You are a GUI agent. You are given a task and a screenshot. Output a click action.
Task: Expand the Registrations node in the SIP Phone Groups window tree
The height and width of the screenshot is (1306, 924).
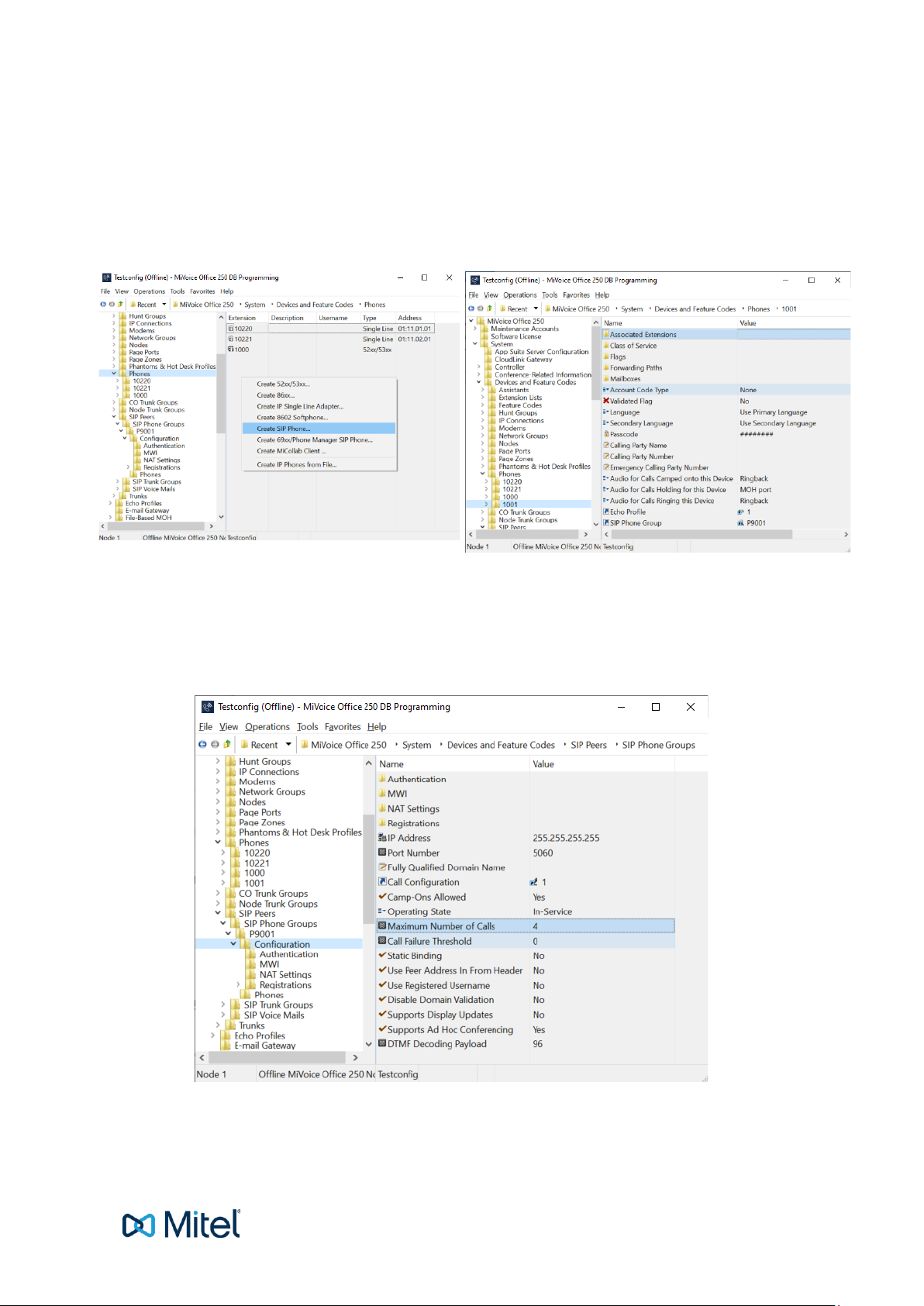[x=238, y=985]
